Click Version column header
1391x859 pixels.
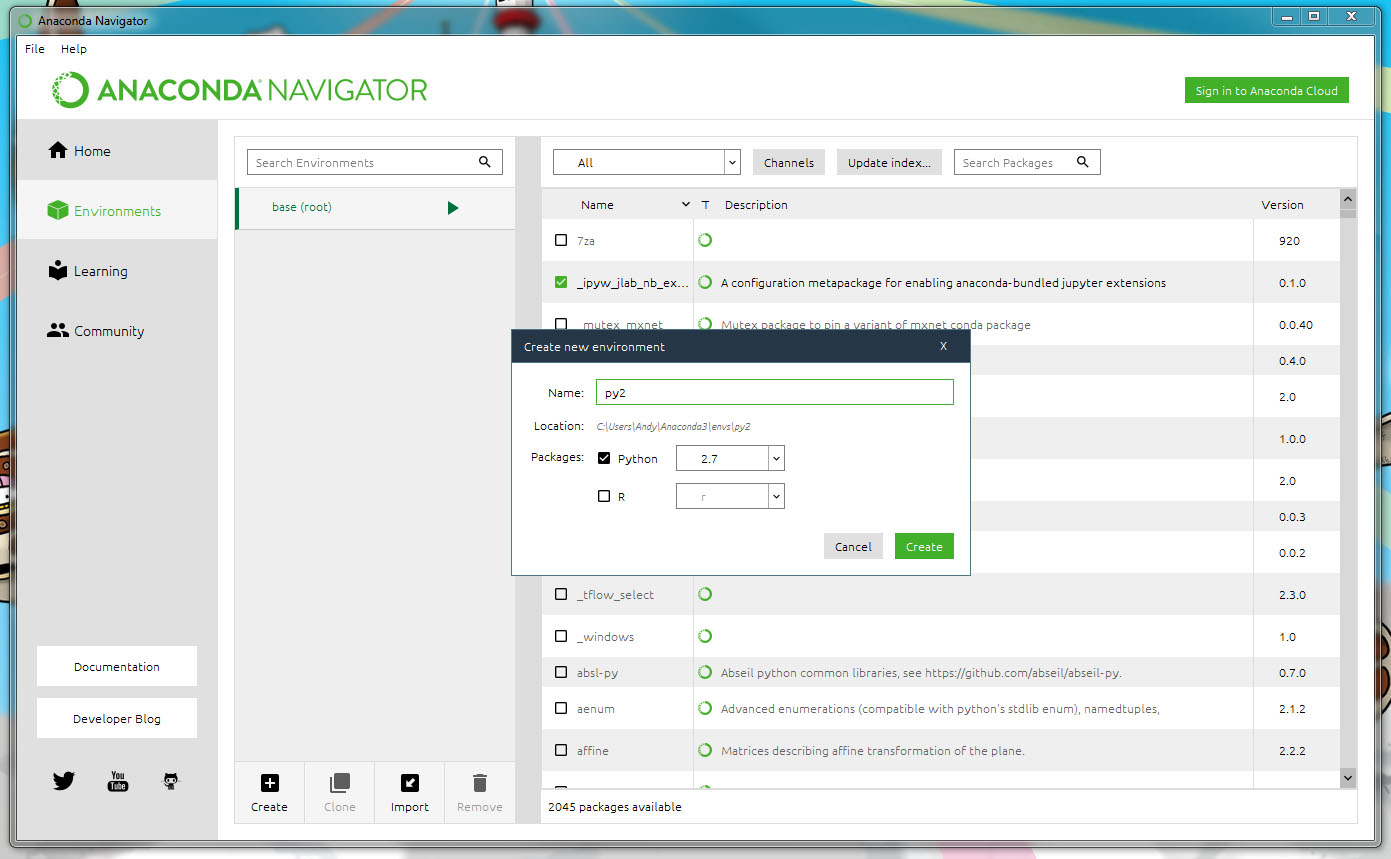(x=1282, y=205)
